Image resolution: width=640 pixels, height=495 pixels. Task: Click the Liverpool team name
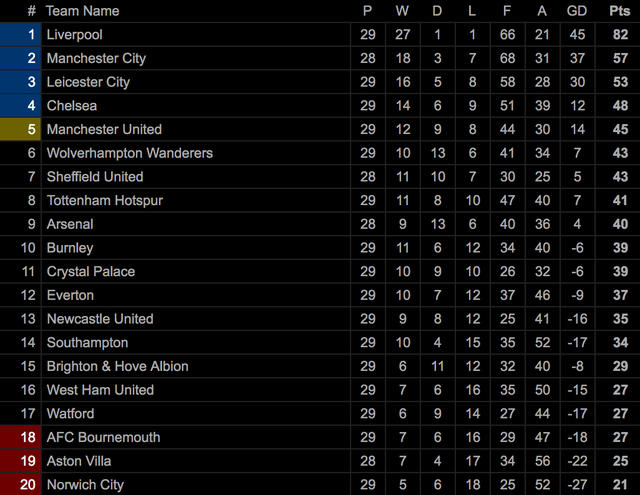coord(75,34)
